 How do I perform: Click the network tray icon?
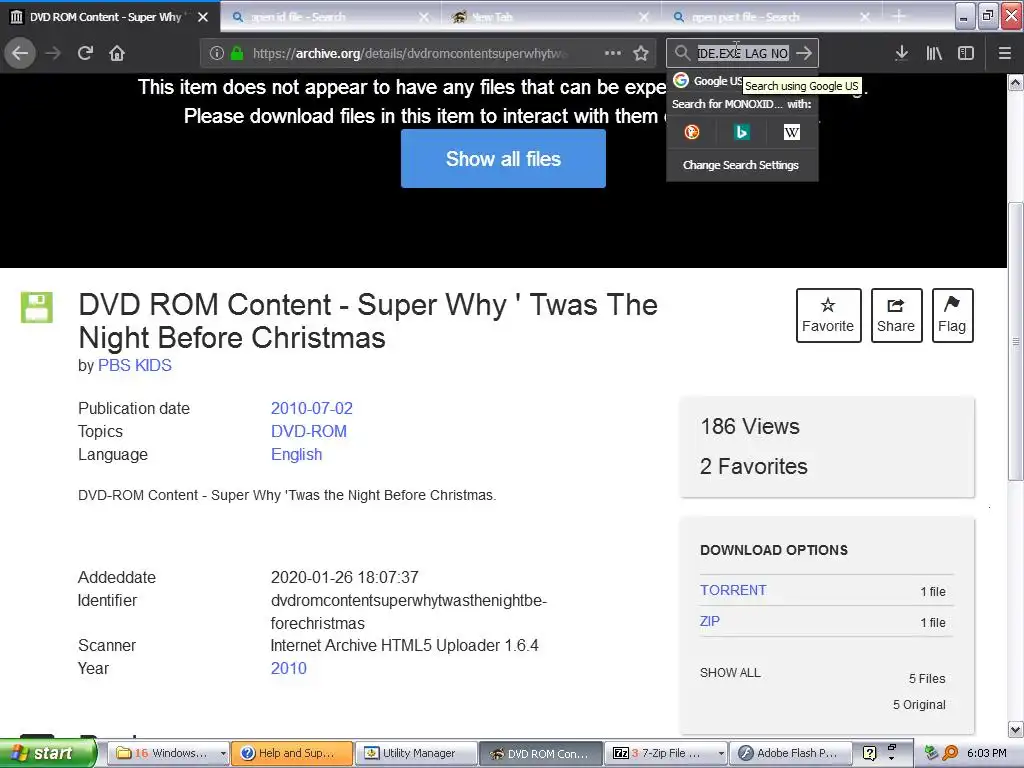tap(931, 753)
